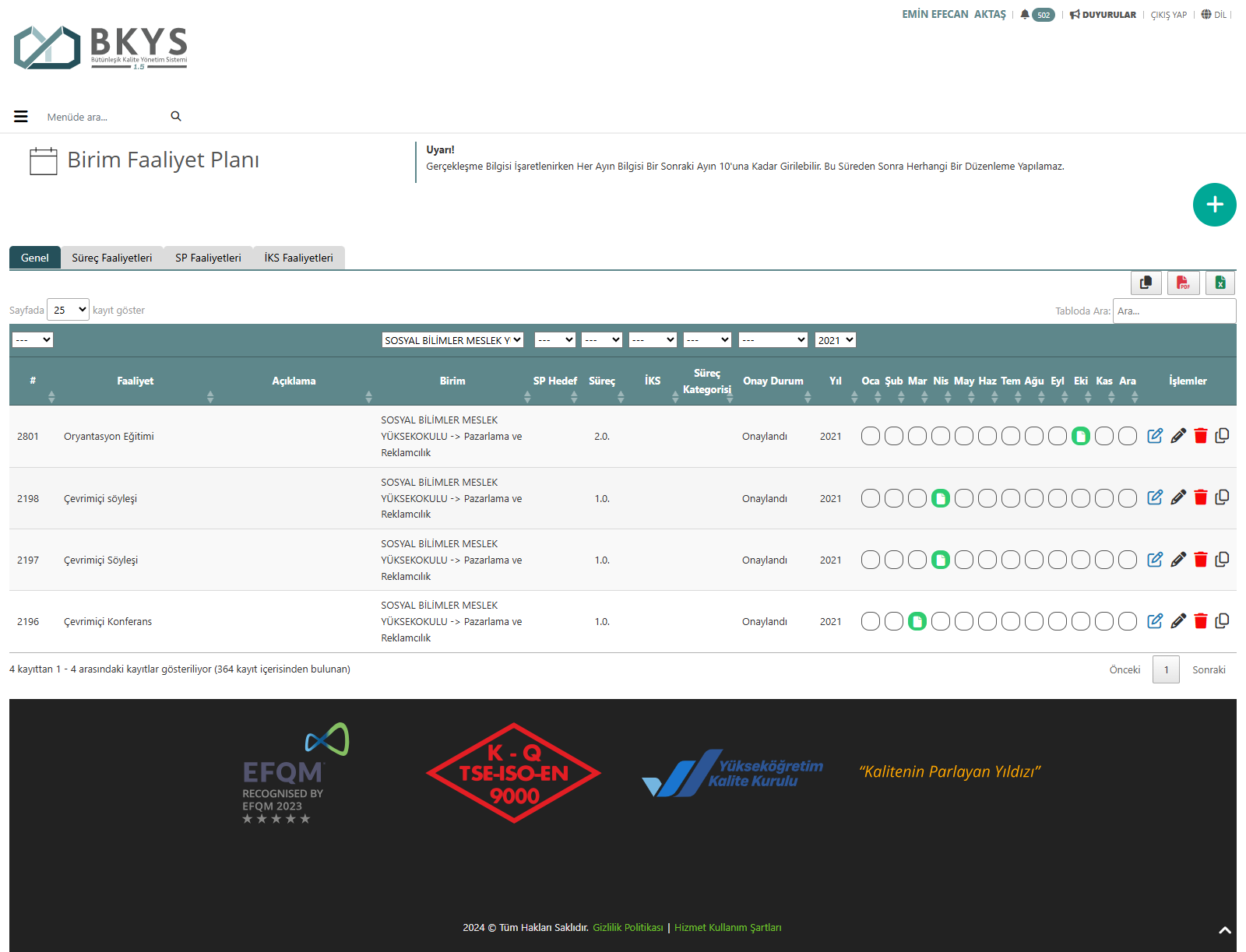This screenshot has width=1246, height=952.
Task: Open edit icon for record 2198
Action: point(1155,497)
